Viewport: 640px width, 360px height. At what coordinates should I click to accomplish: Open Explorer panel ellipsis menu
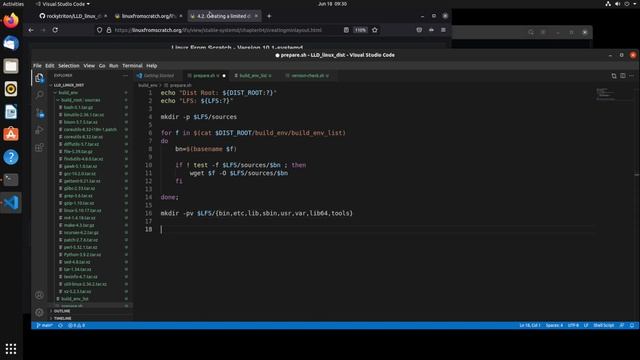tap(125, 76)
